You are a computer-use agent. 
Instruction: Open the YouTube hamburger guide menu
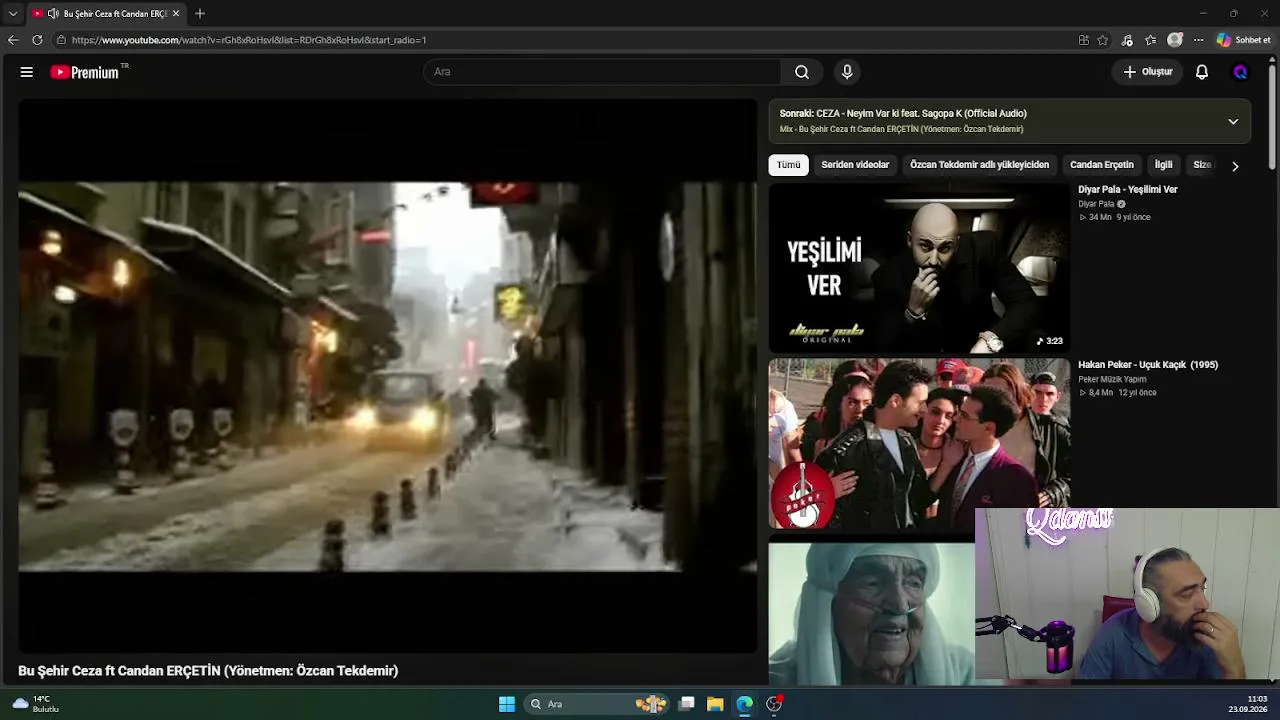coord(27,72)
